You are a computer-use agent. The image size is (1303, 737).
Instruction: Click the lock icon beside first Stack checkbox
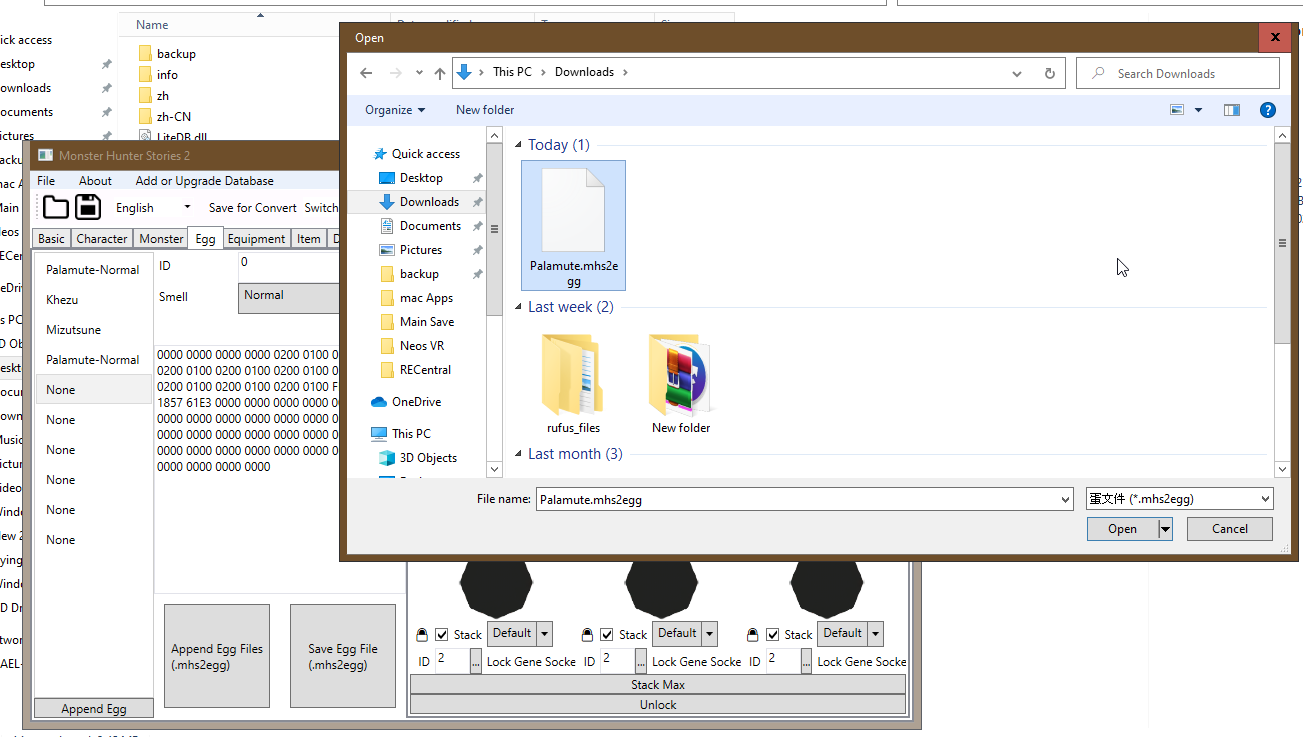pyautogui.click(x=422, y=634)
